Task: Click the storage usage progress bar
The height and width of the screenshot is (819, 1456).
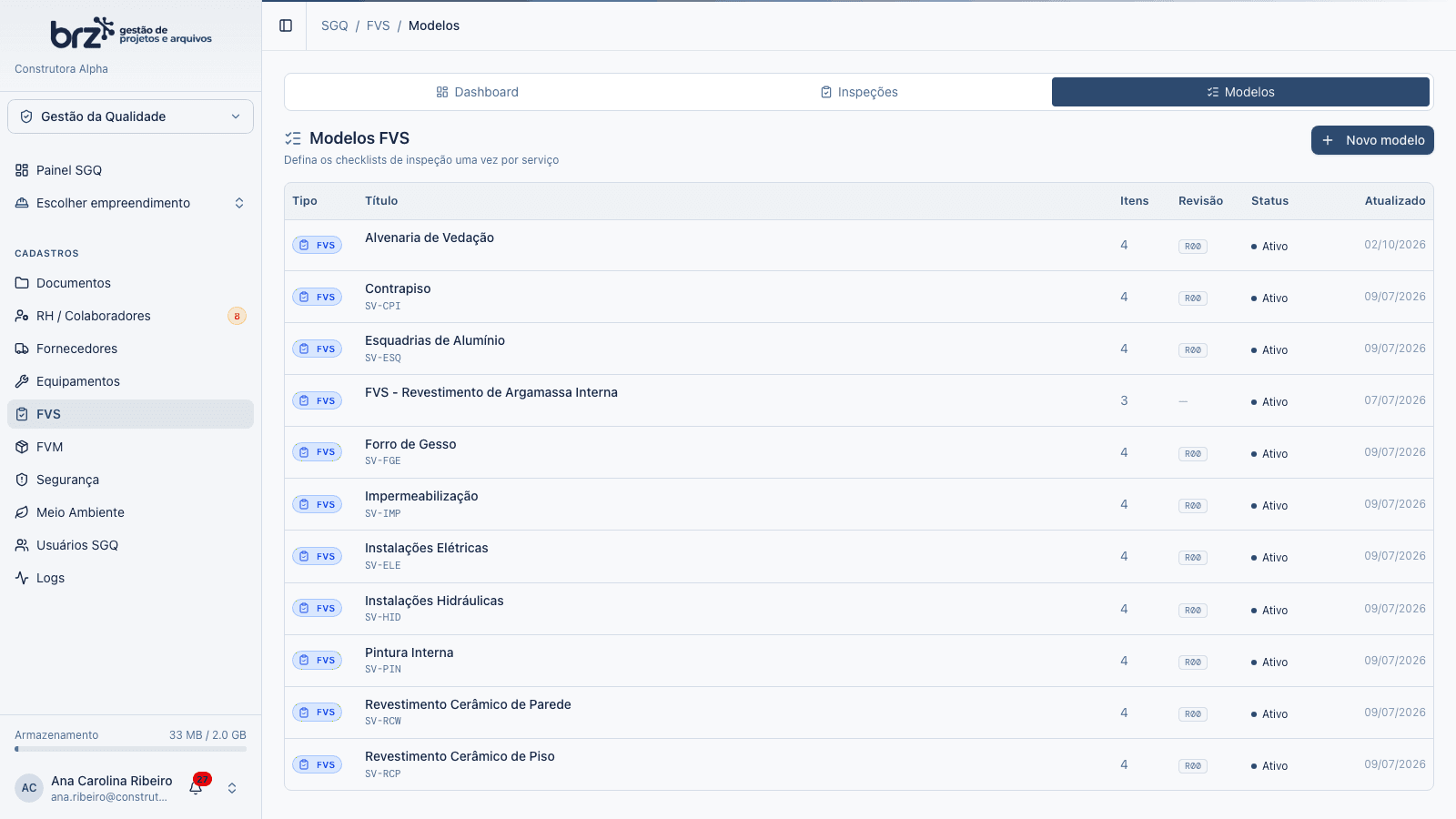Action: click(130, 749)
